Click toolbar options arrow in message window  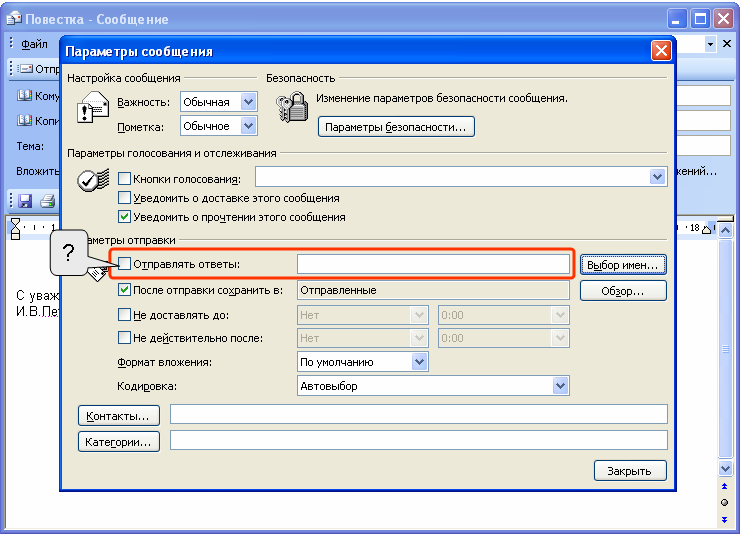click(x=710, y=44)
